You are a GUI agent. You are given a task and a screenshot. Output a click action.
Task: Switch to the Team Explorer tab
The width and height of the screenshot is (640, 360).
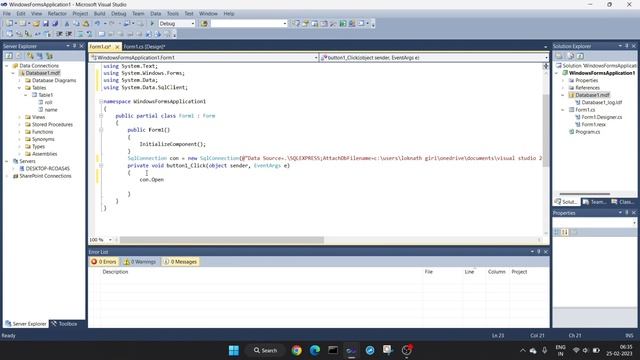click(594, 202)
